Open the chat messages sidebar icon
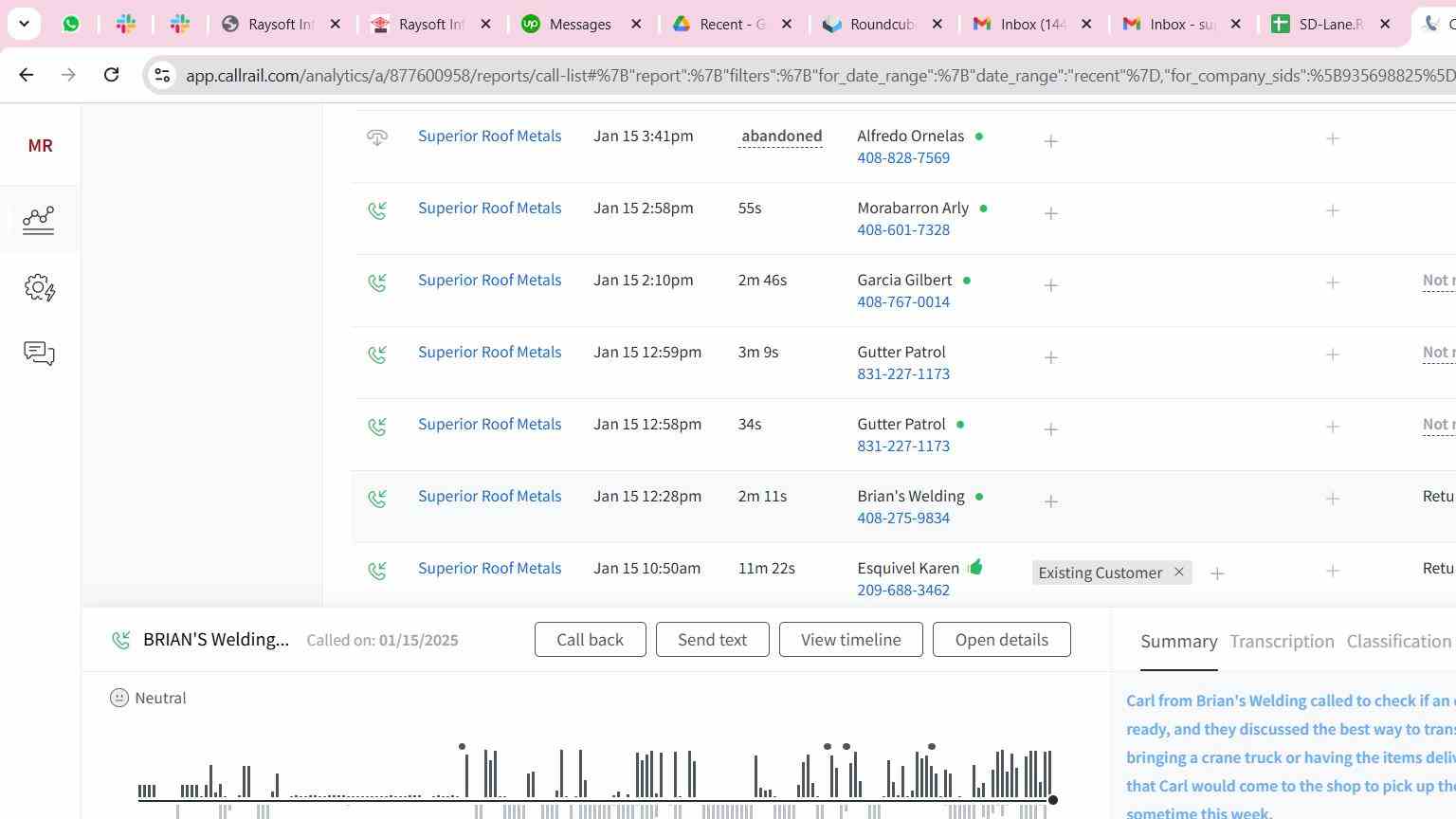1456x819 pixels. [x=39, y=354]
